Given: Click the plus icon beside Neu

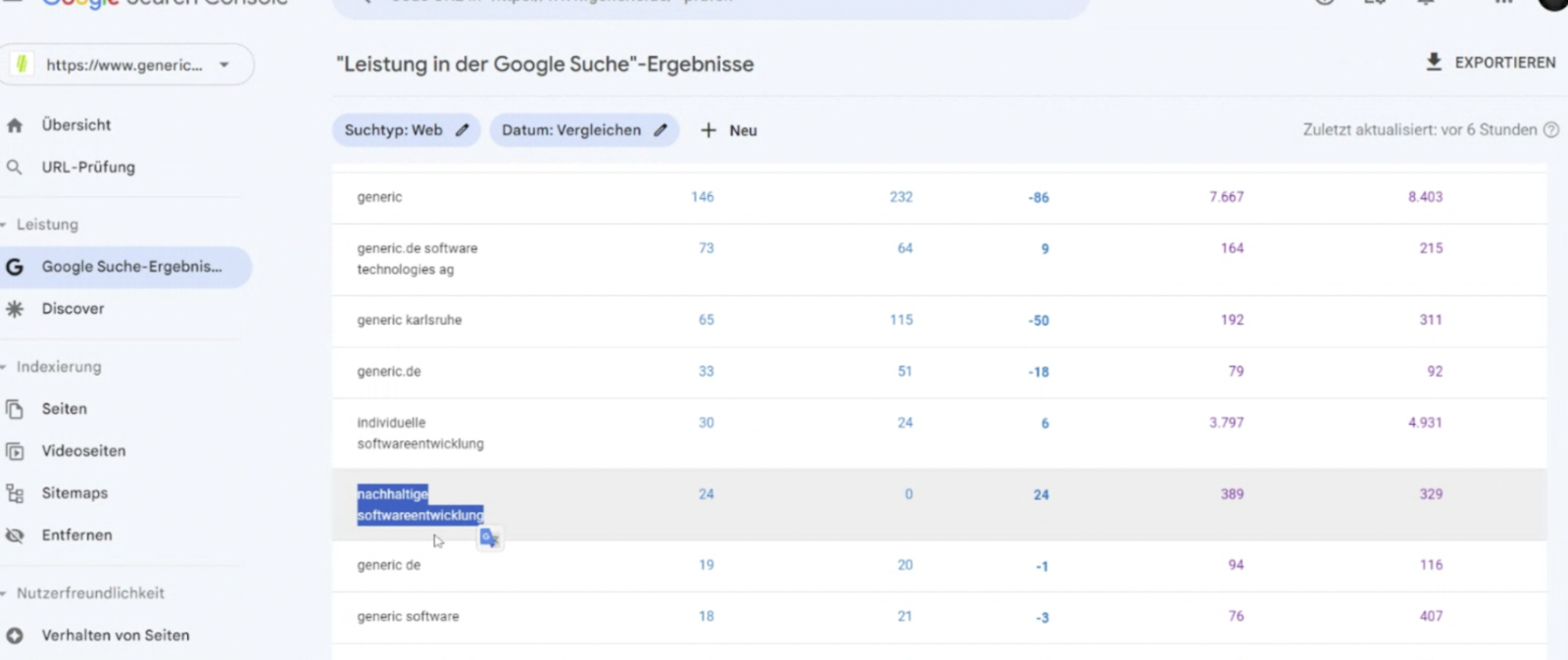Looking at the screenshot, I should click(709, 130).
